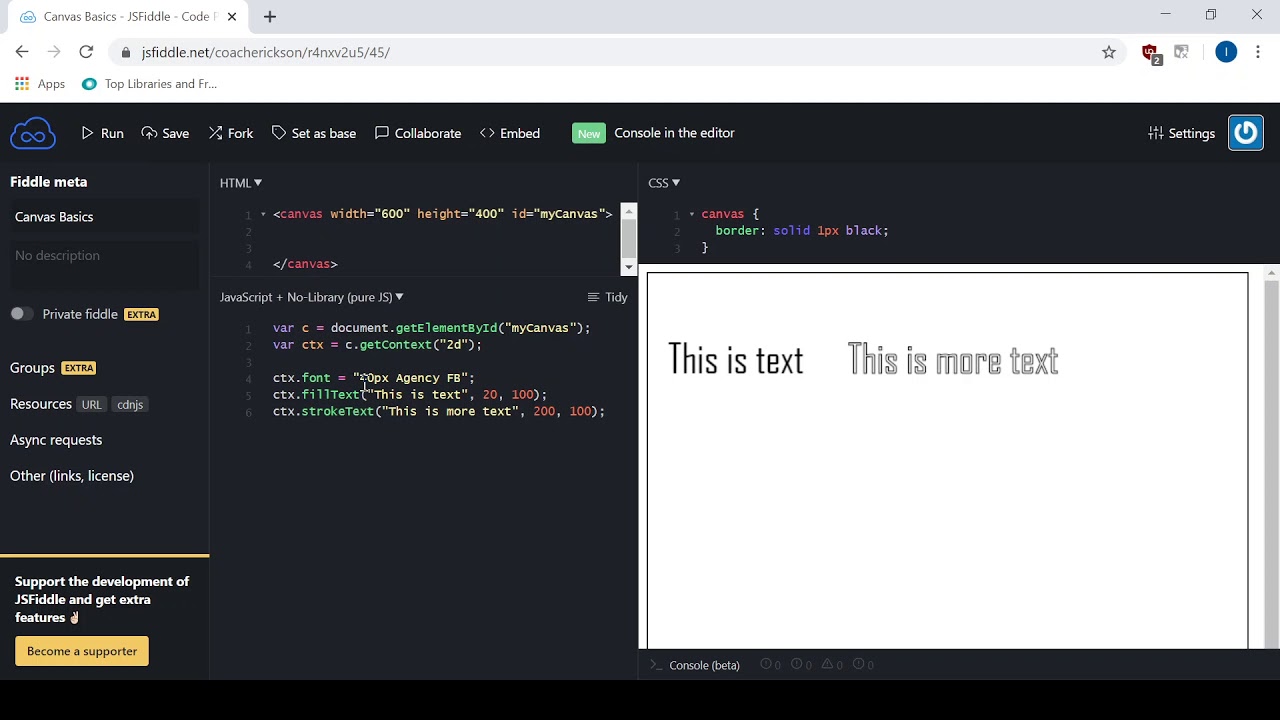1280x720 pixels.
Task: Click the border CSS property line
Action: (801, 231)
